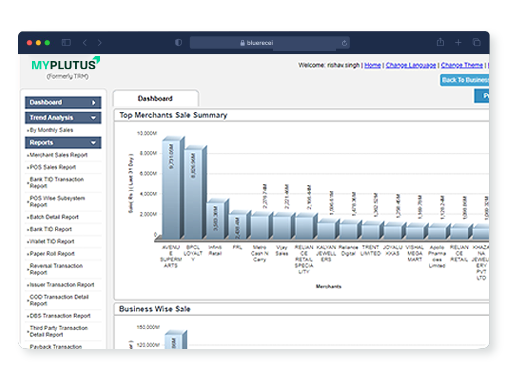Go forward with the browser forward arrow
This screenshot has height=386, width=513.
tap(99, 43)
